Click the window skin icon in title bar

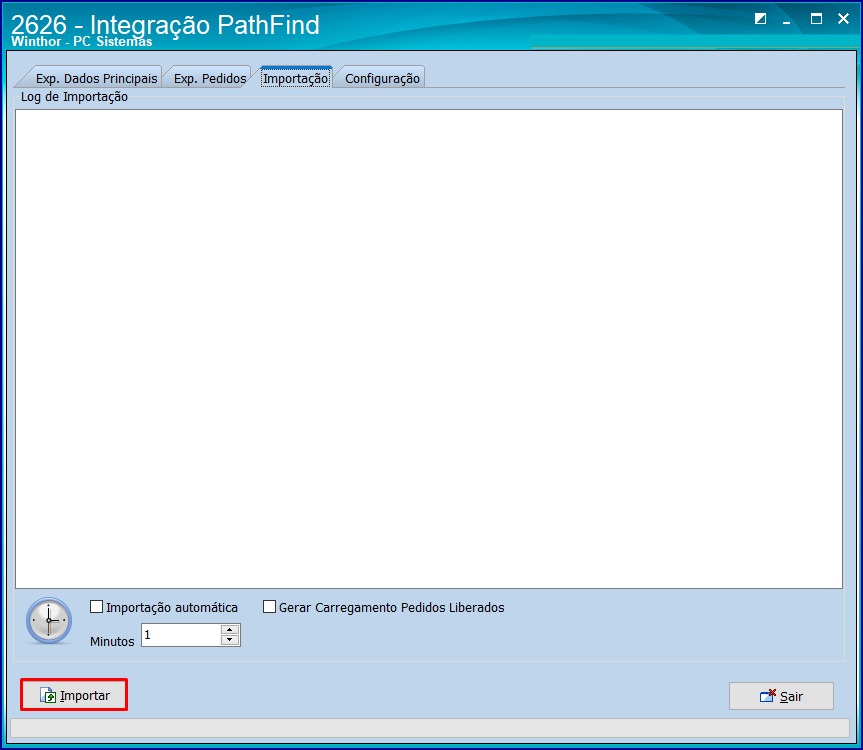(760, 19)
